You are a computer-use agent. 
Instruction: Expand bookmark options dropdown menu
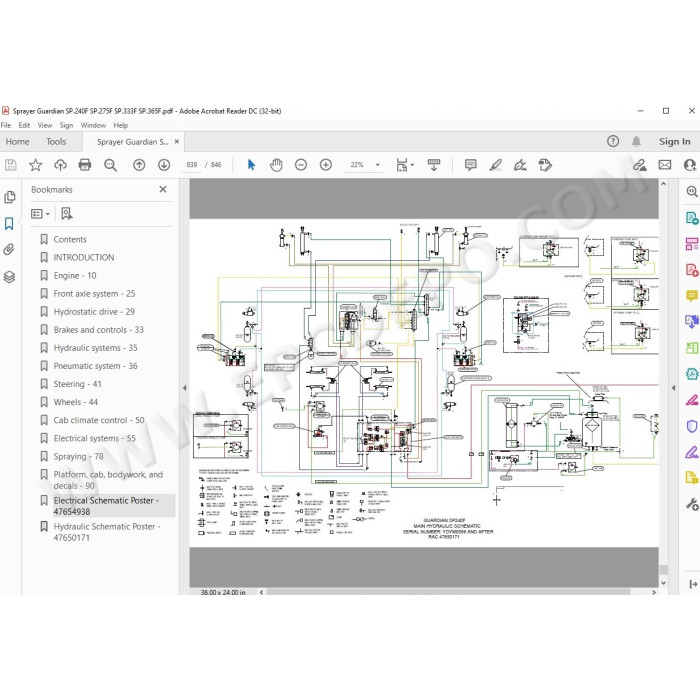pyautogui.click(x=40, y=214)
